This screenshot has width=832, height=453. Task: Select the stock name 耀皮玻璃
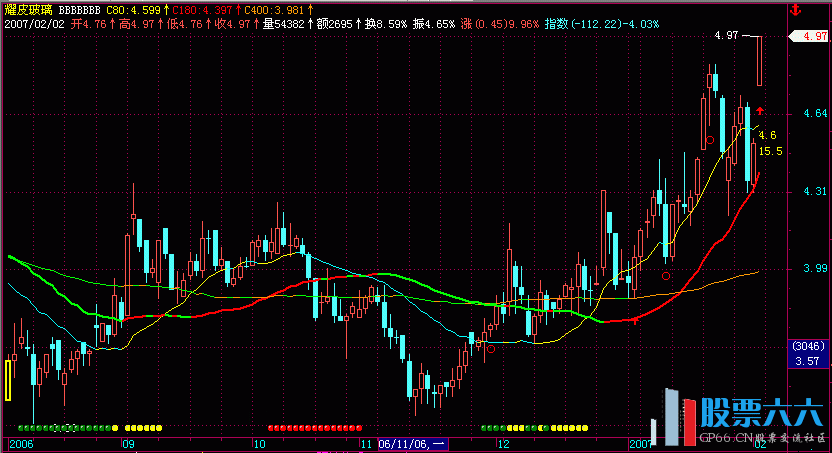click(x=26, y=8)
